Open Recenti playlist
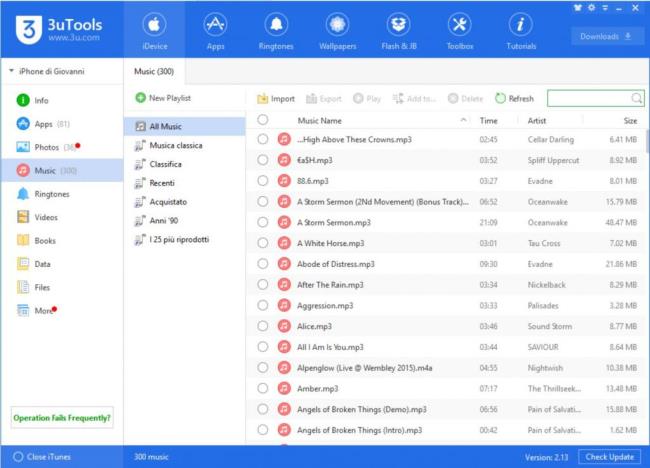 tap(184, 183)
